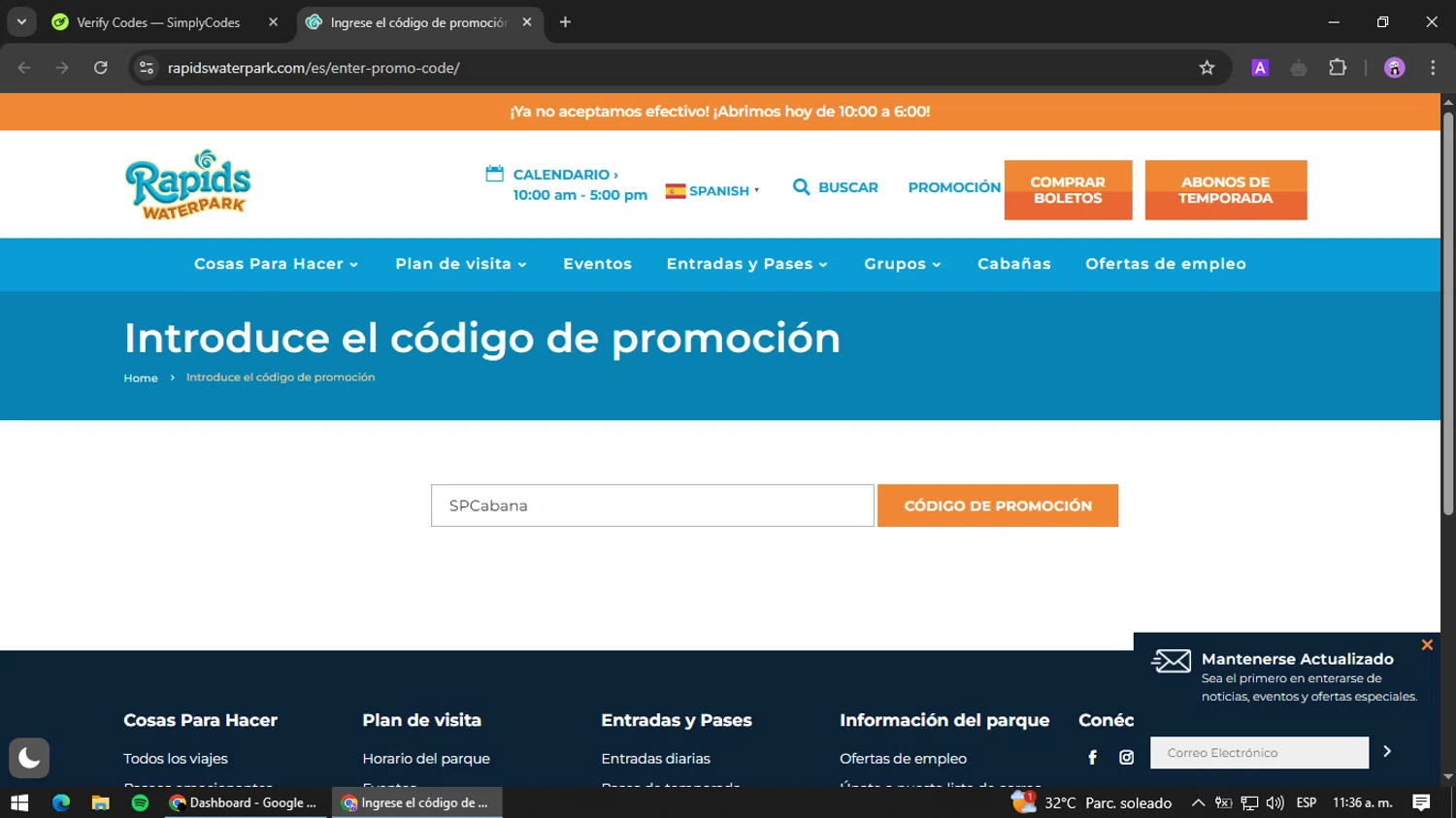Open the PROMOCIÓN link in header

[x=954, y=187]
